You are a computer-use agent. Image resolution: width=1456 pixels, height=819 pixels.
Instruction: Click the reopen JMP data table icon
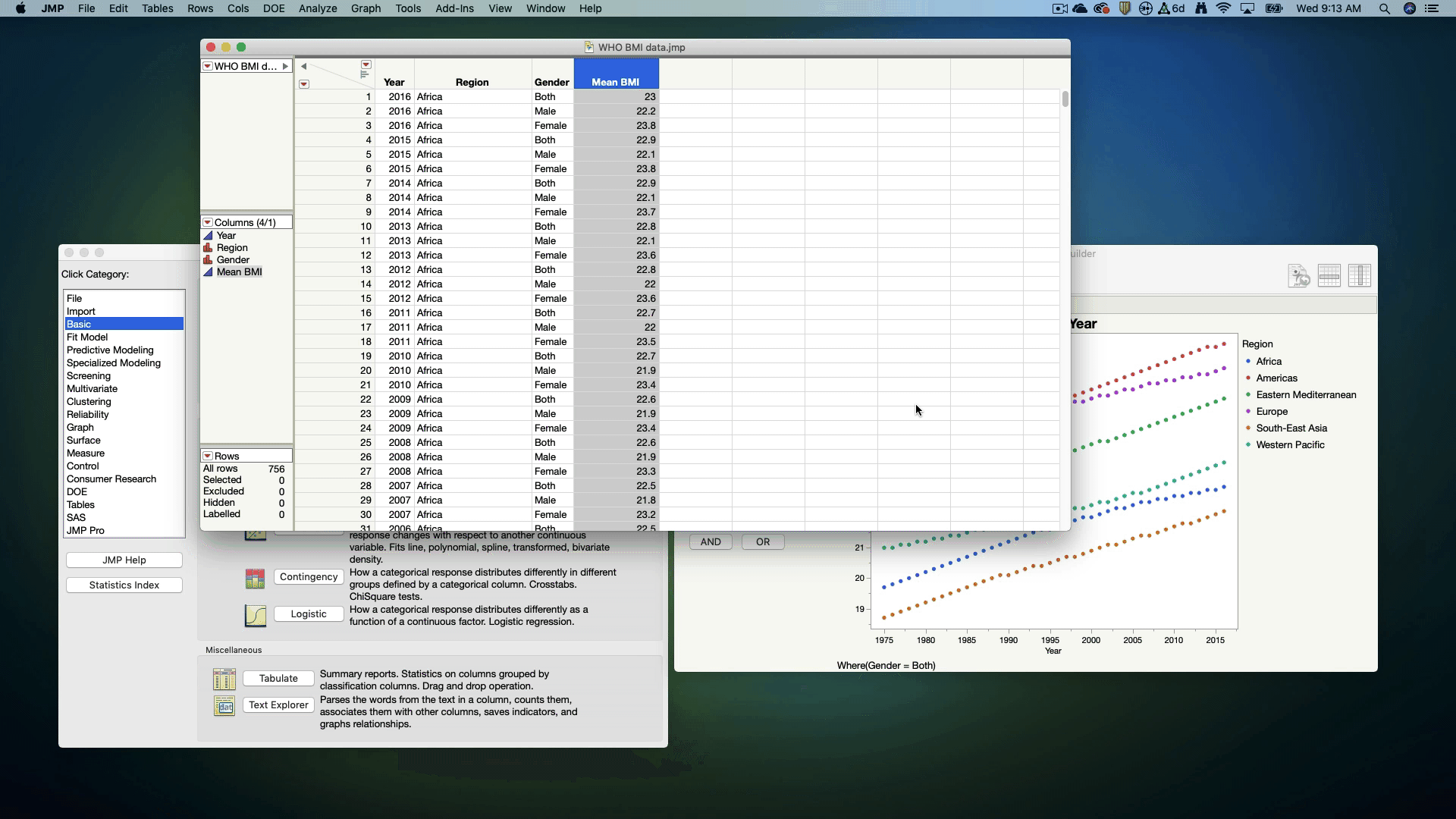1299,276
